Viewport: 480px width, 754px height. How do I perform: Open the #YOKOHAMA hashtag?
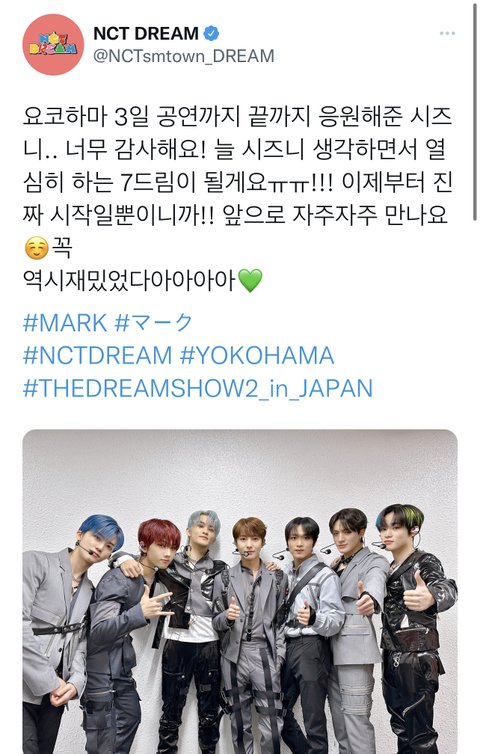[x=257, y=355]
